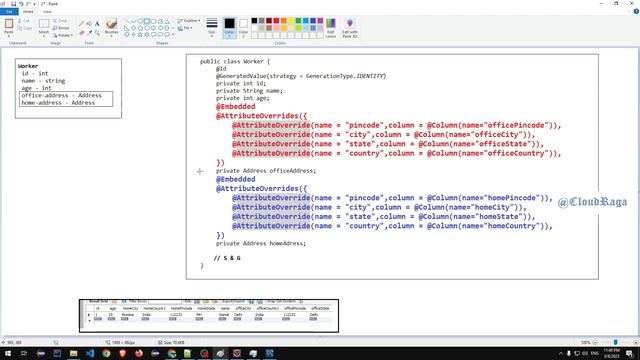Select the Color picker eyedropper tool
Screen dimensions: 640x360
pyautogui.click(x=89, y=33)
